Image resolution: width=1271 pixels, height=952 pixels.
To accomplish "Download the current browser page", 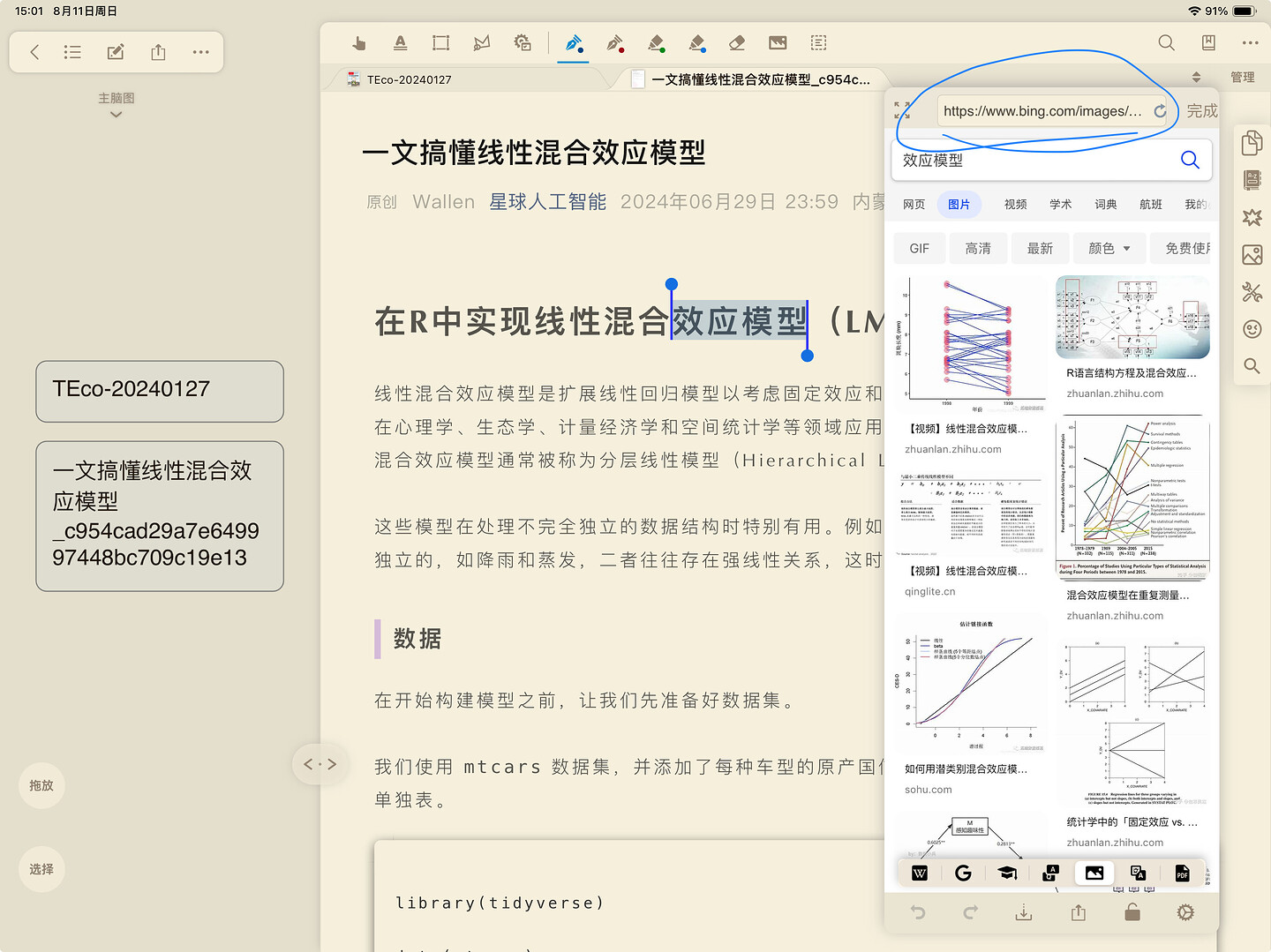I will [1024, 912].
